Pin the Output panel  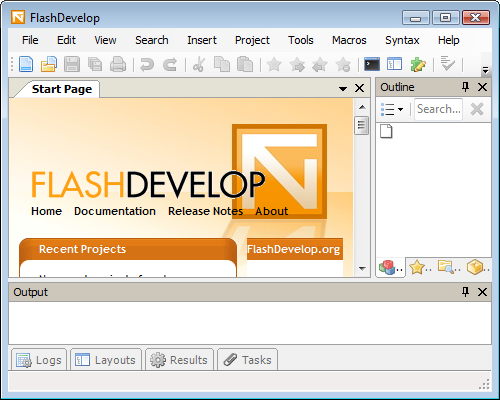(465, 292)
